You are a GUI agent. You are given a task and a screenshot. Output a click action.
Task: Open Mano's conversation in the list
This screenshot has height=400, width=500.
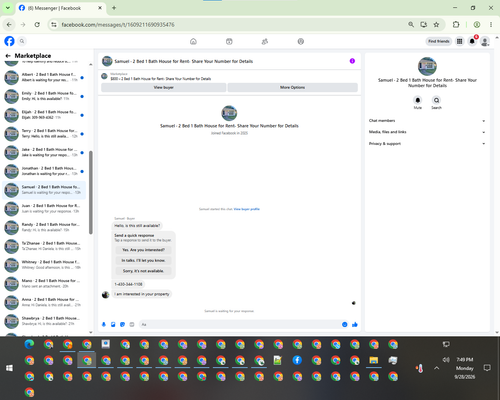(x=44, y=284)
